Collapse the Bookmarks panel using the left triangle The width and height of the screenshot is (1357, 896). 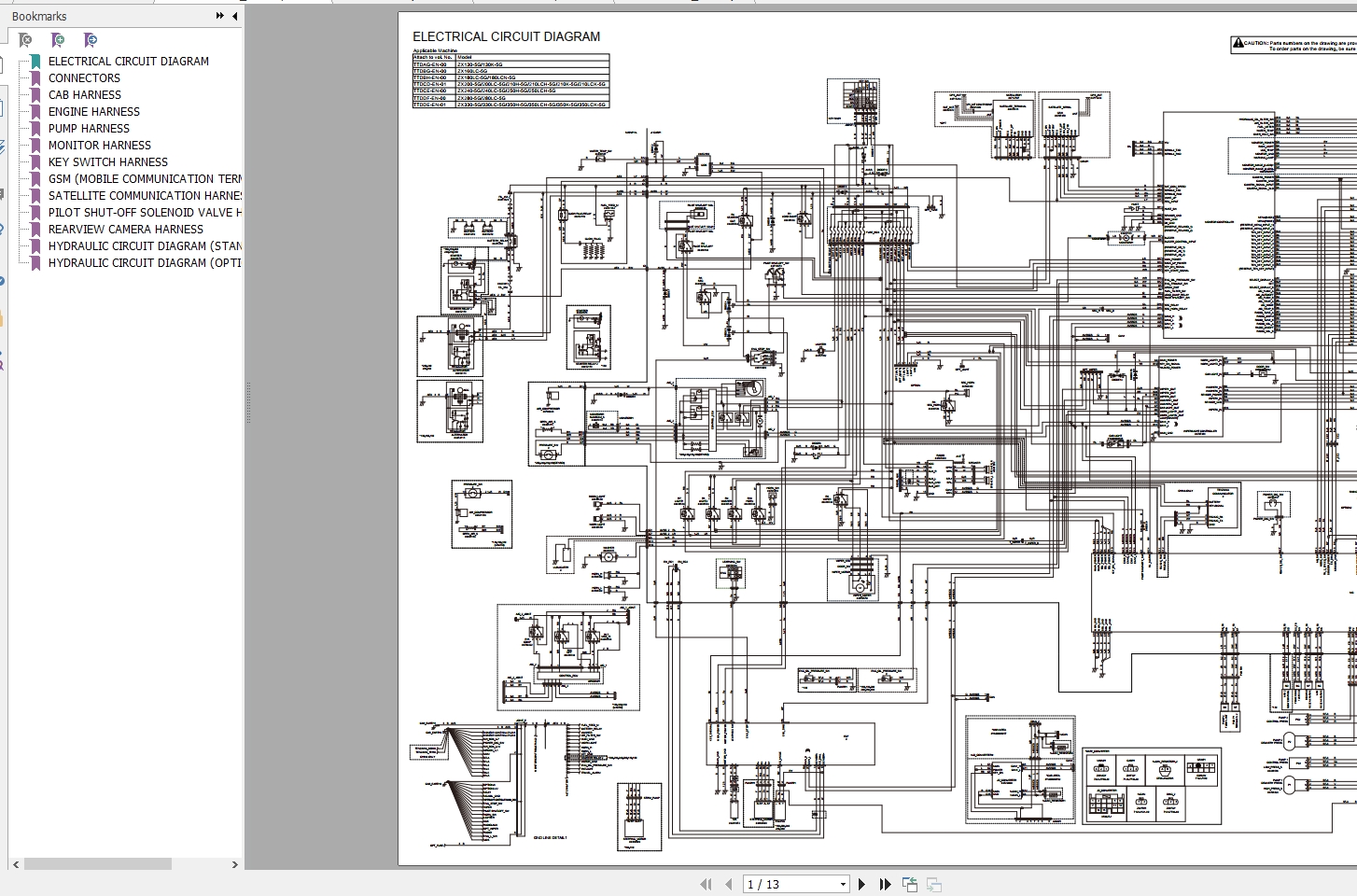pyautogui.click(x=234, y=16)
